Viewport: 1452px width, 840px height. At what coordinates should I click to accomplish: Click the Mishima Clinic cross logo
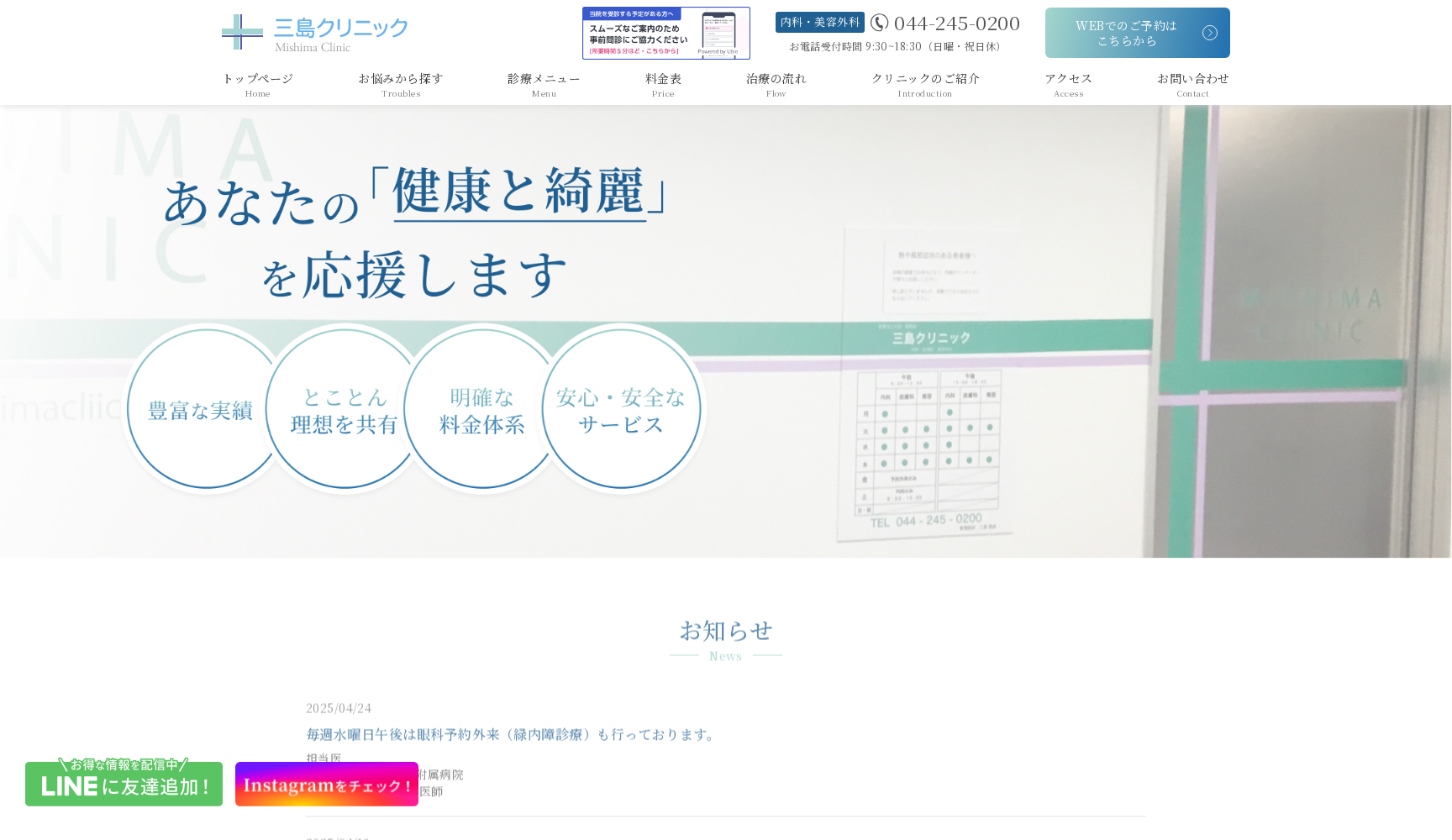241,31
